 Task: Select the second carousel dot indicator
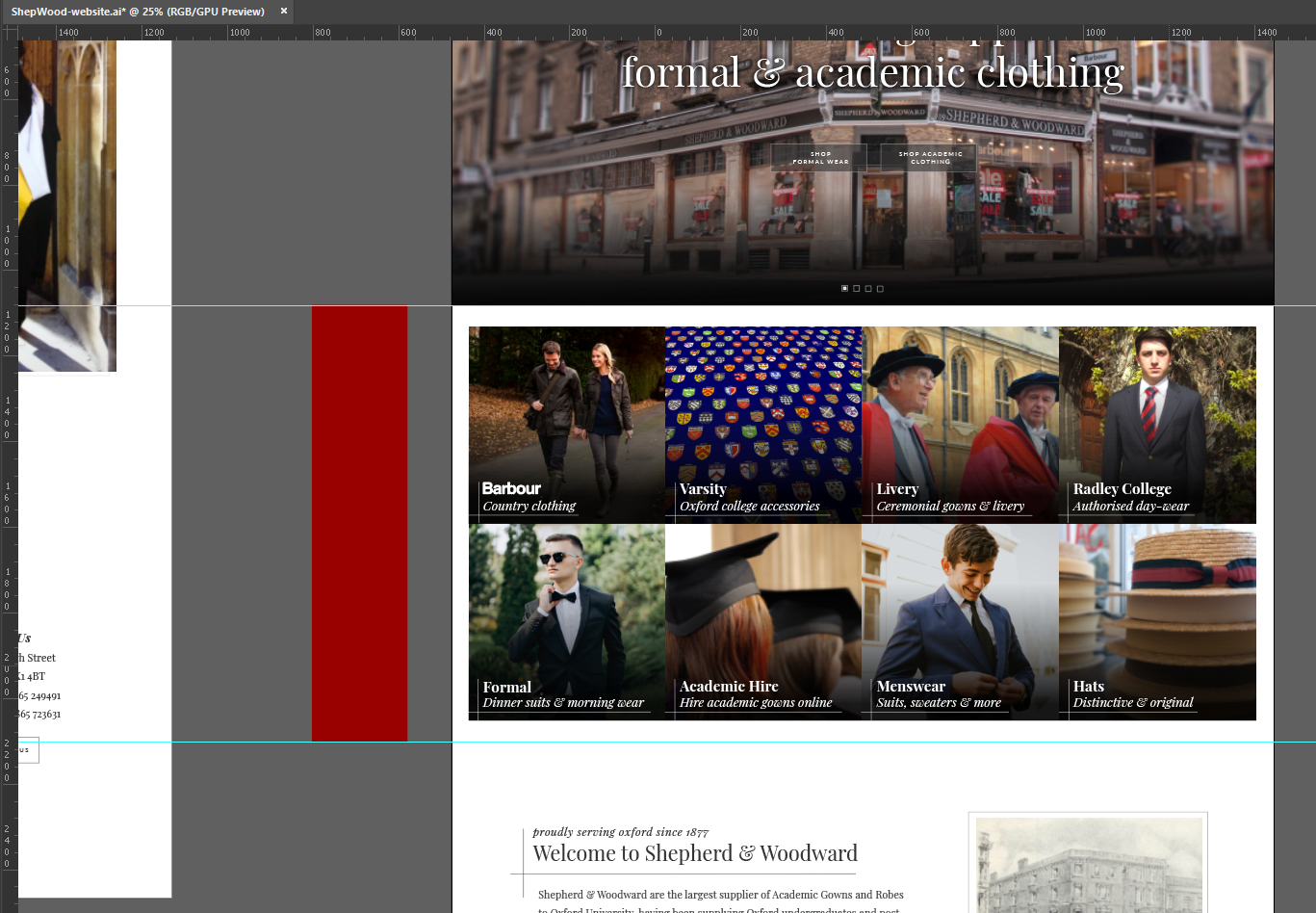point(857,288)
